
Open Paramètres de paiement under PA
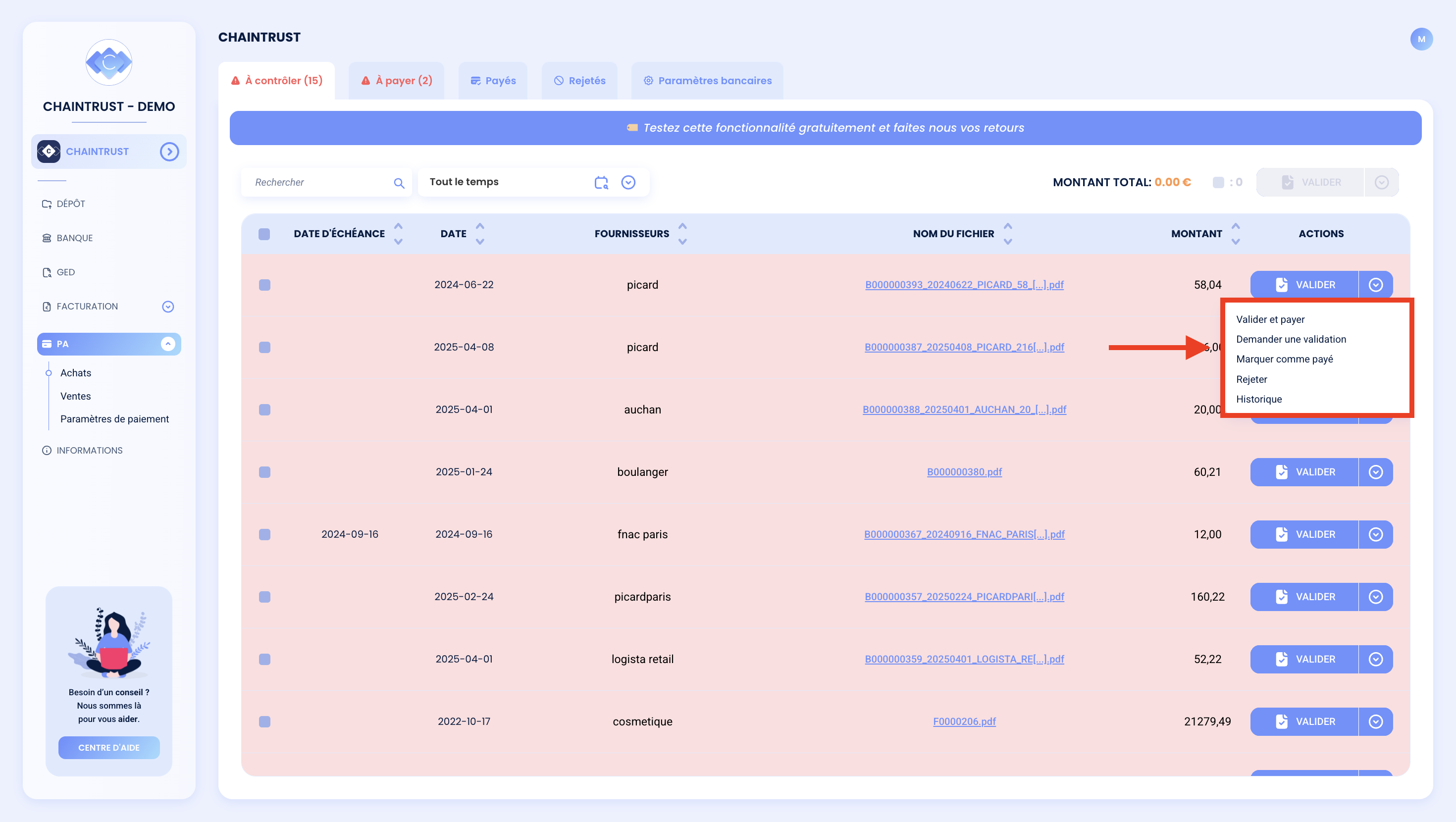click(115, 419)
